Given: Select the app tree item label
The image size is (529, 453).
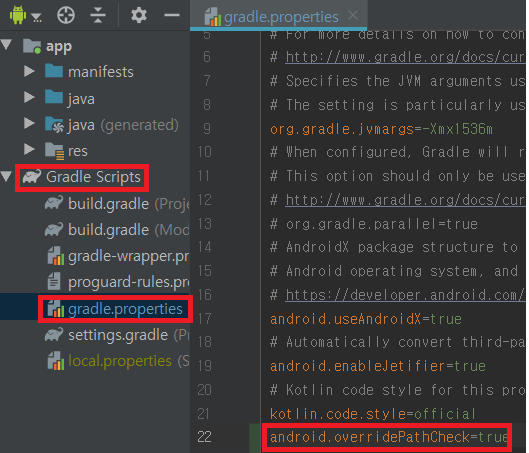Looking at the screenshot, I should pos(59,47).
